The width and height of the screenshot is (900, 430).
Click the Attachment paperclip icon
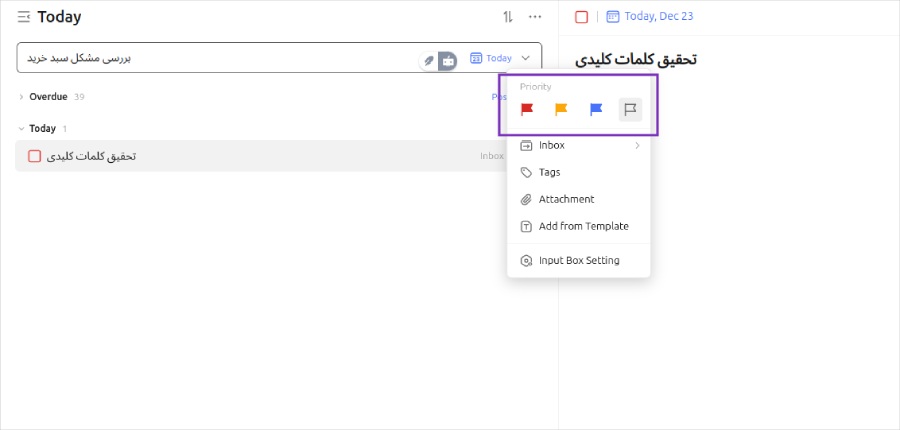526,199
